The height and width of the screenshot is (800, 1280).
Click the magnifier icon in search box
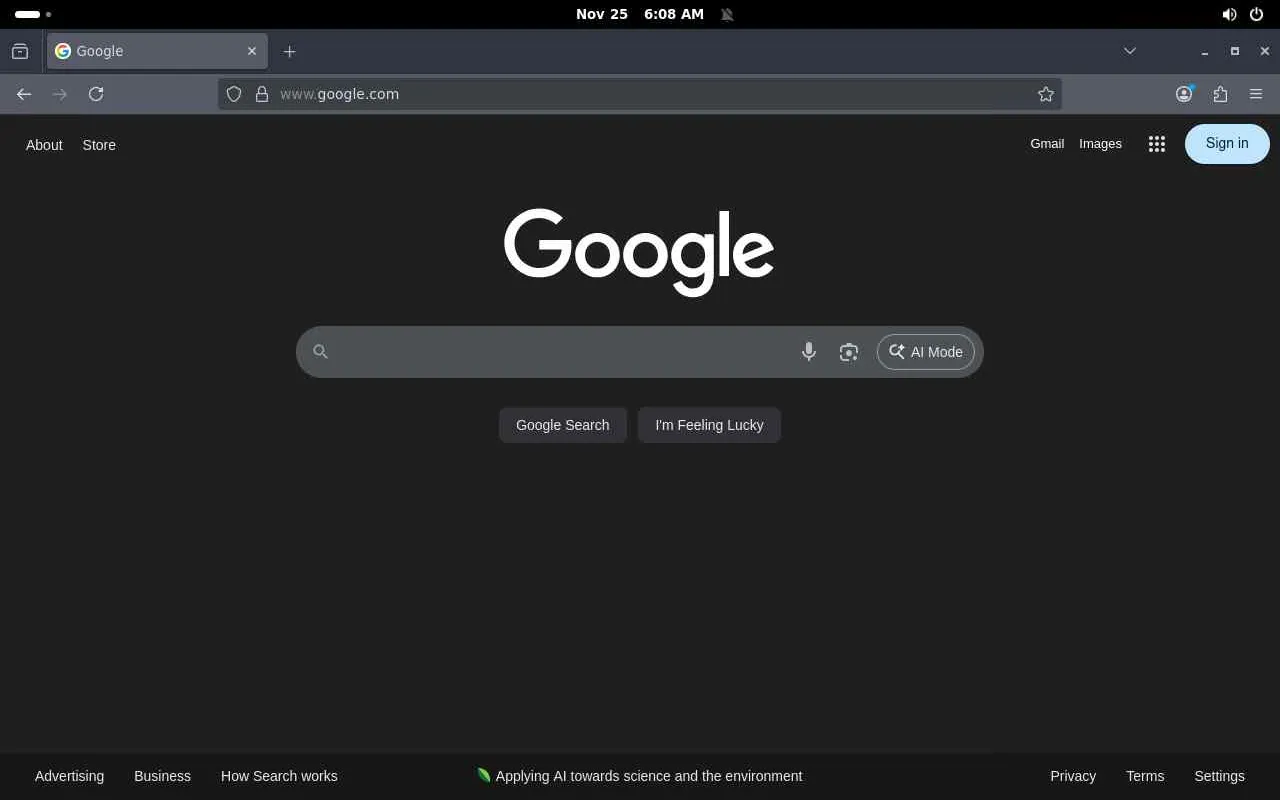pos(321,352)
